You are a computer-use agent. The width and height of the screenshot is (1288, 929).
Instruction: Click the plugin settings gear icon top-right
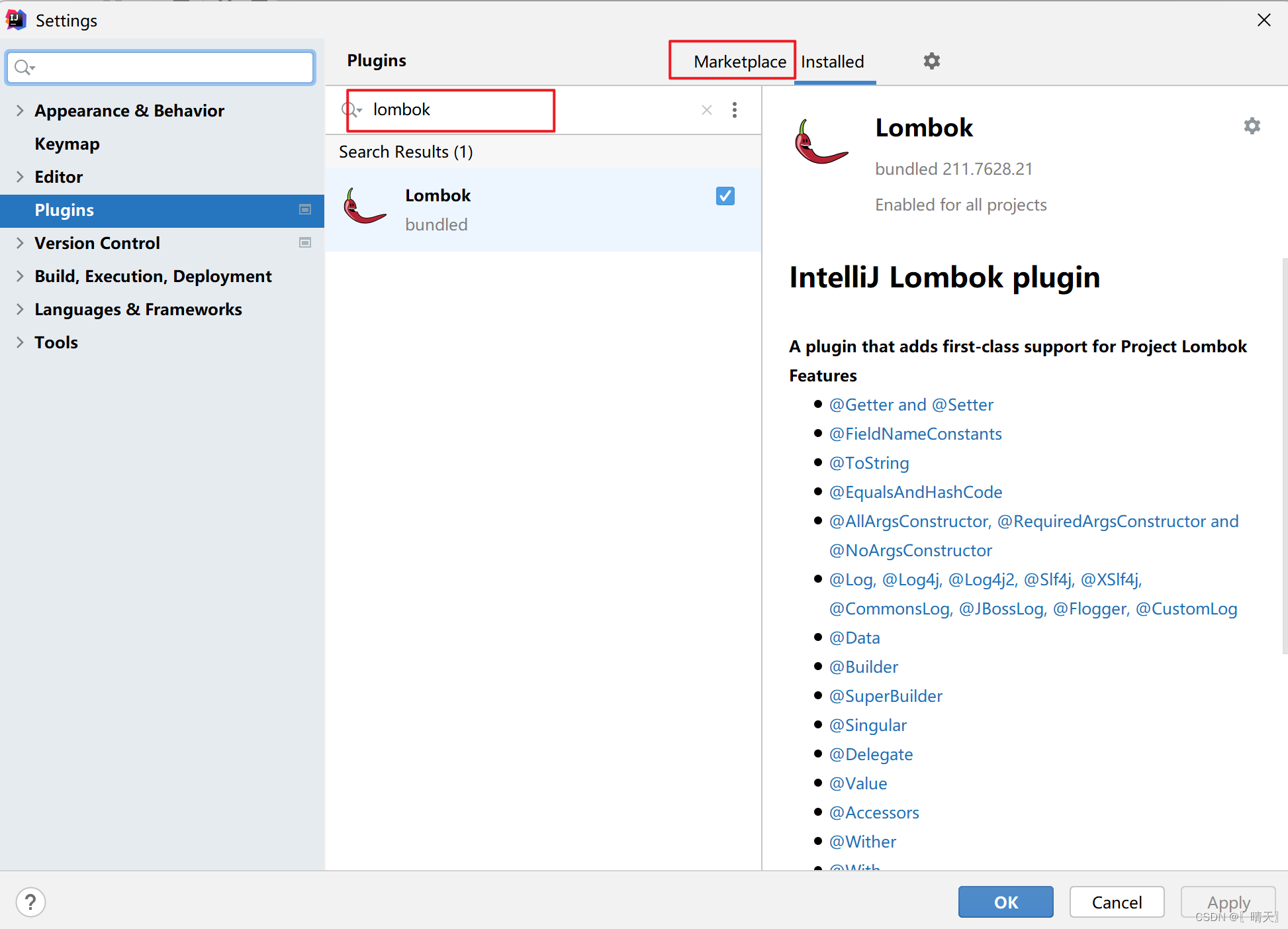tap(1251, 127)
